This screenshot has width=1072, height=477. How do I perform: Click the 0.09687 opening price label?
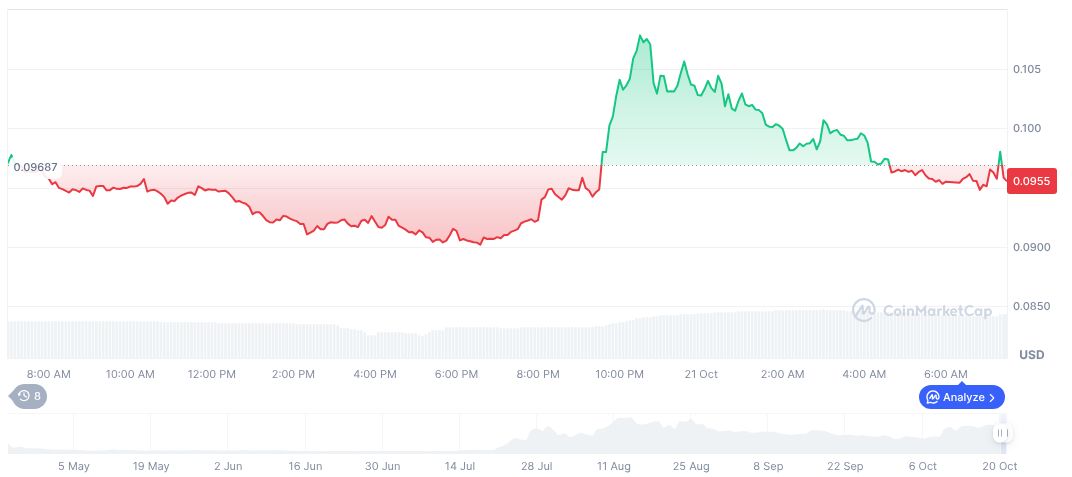coord(35,166)
